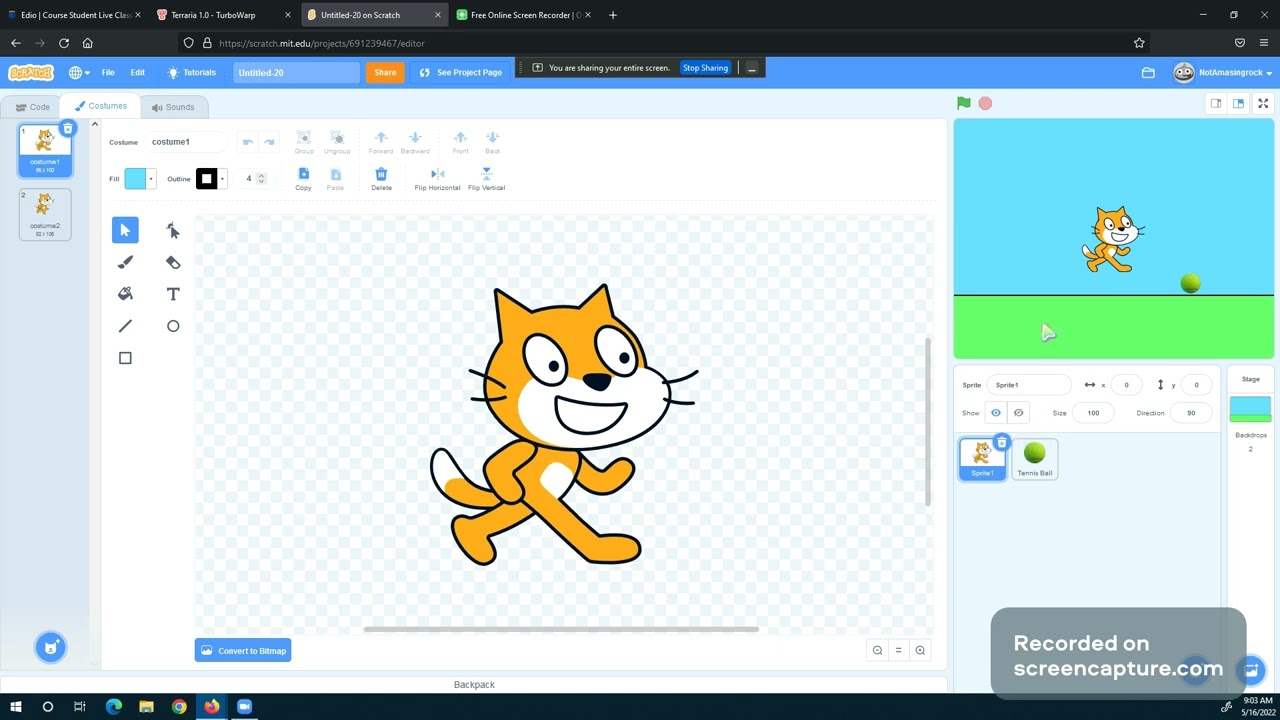Switch to large stage layout
The image size is (1280, 720).
coord(1238,103)
